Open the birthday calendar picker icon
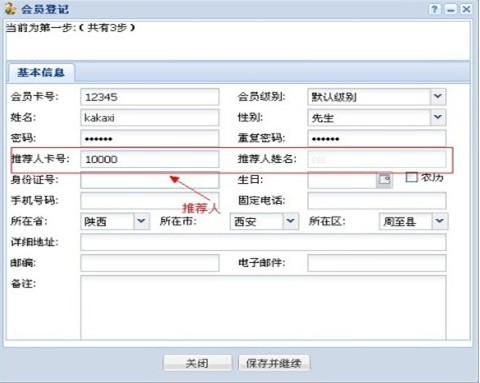This screenshot has height=383, width=480. coord(384,180)
